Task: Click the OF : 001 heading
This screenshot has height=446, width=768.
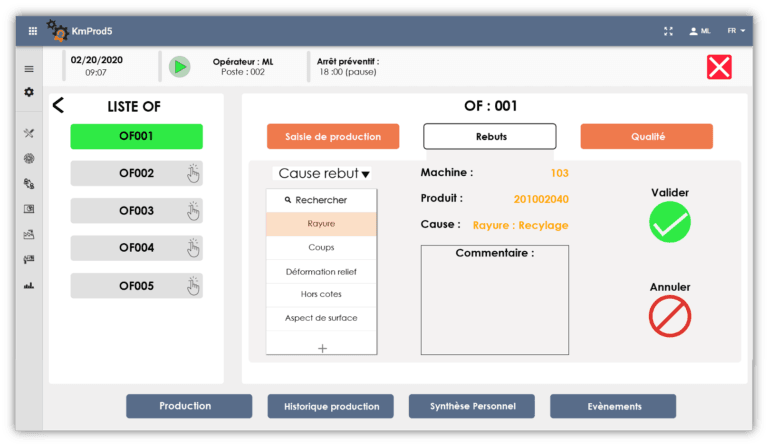Action: coord(490,106)
